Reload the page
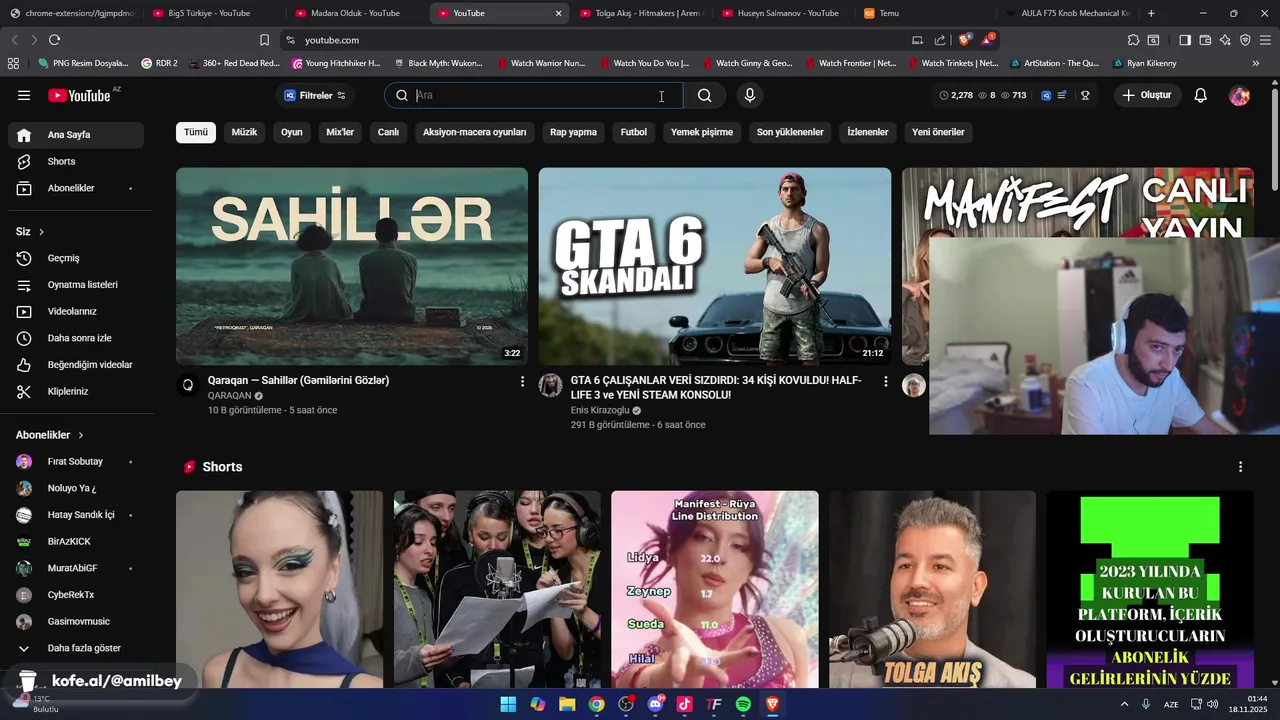Image resolution: width=1280 pixels, height=720 pixels. point(54,40)
